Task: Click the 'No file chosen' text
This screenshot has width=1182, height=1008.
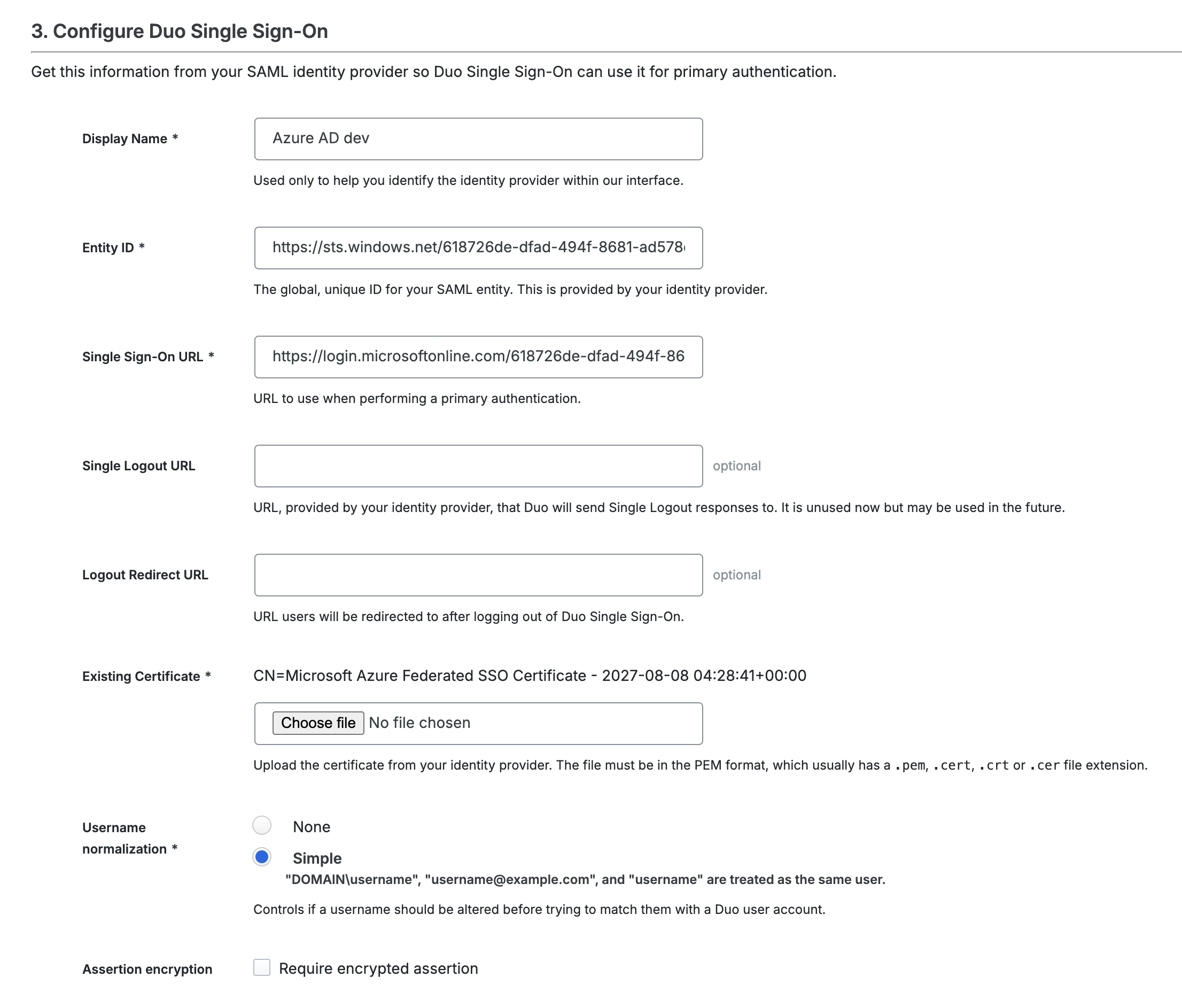Action: pyautogui.click(x=419, y=723)
